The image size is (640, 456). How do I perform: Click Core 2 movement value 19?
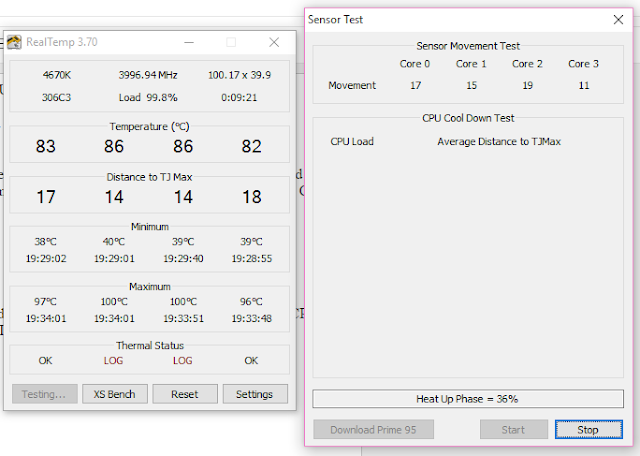[x=528, y=85]
